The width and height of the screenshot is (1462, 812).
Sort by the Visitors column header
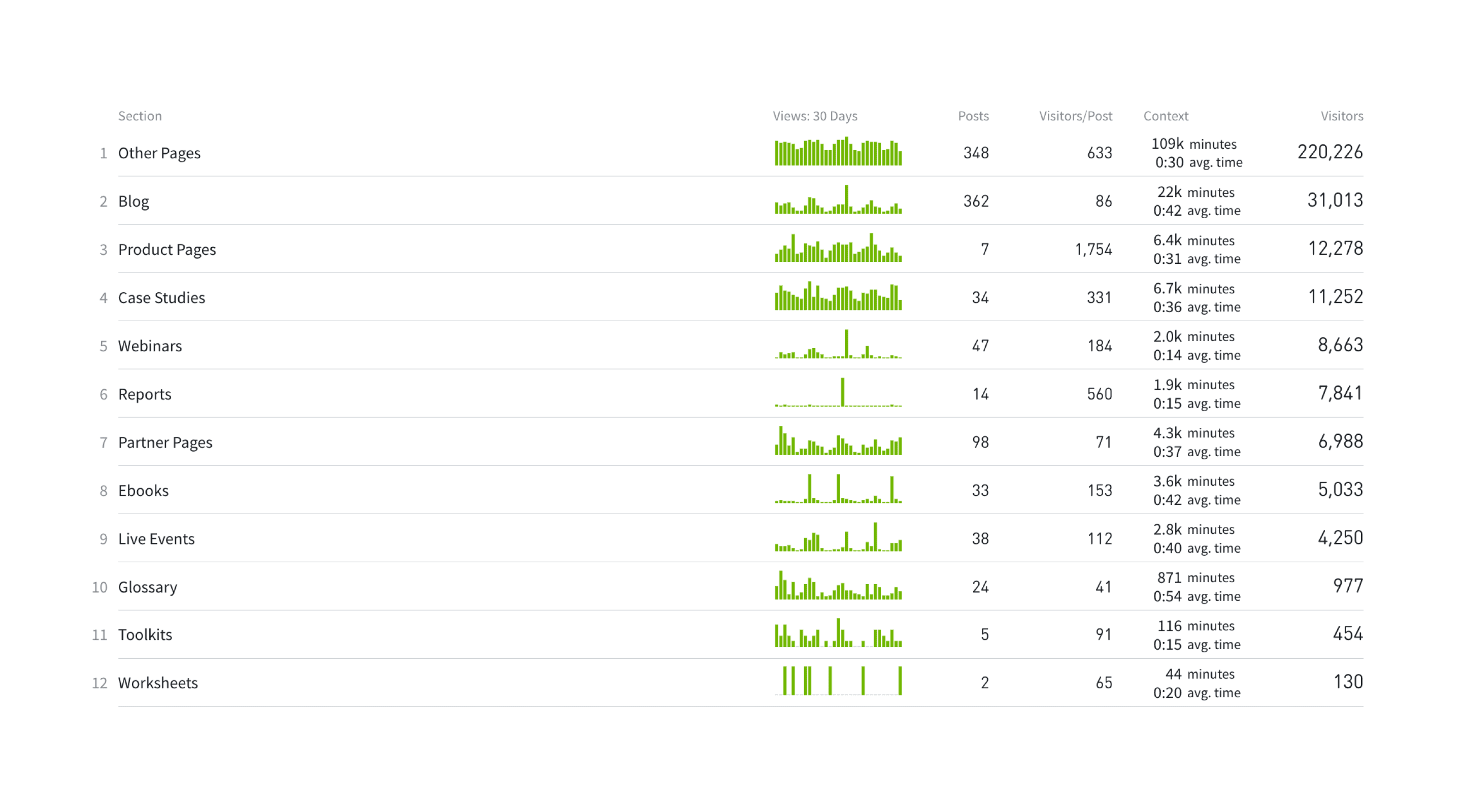(1341, 116)
